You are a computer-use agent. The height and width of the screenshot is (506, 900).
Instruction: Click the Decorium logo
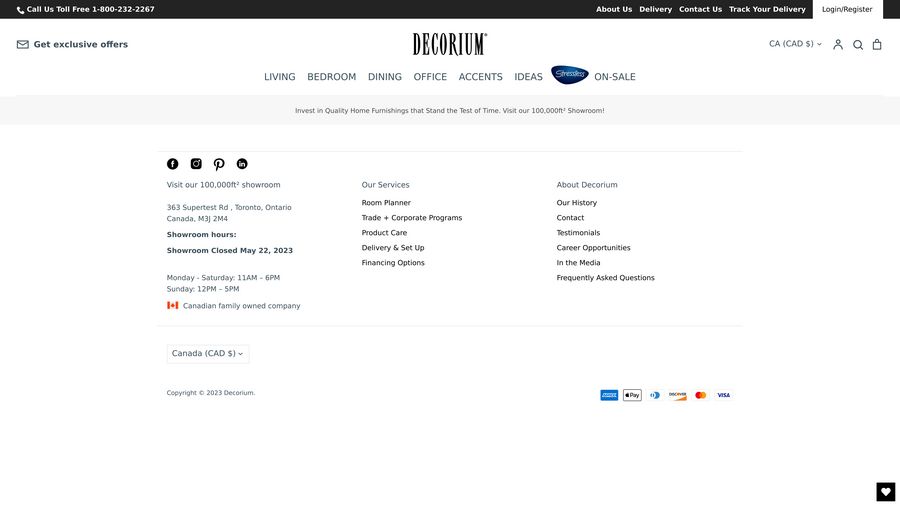point(449,44)
